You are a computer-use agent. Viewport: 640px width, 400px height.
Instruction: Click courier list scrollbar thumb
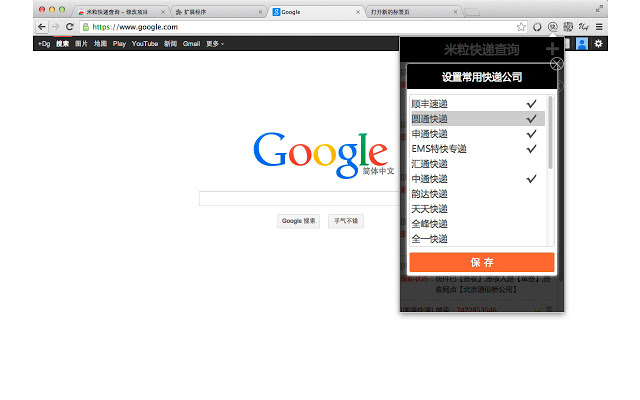tap(550, 133)
